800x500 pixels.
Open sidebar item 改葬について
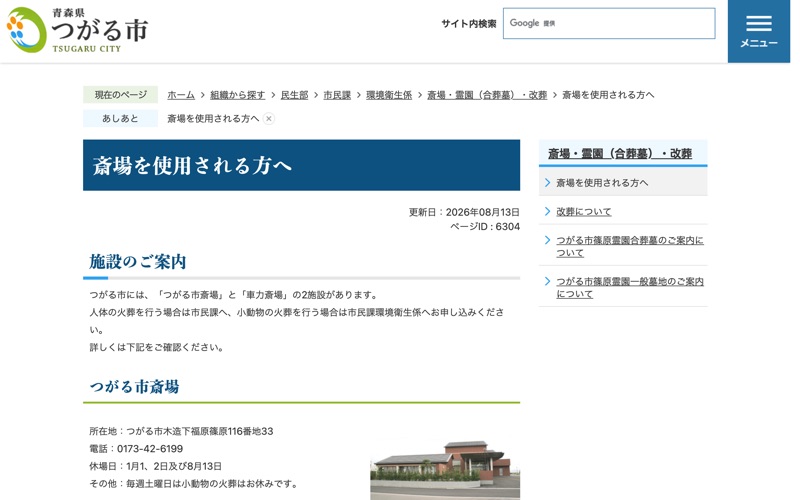(x=584, y=211)
